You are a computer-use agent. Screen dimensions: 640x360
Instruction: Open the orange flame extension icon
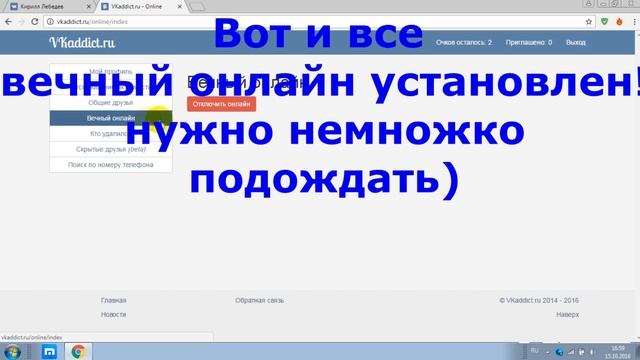point(619,22)
